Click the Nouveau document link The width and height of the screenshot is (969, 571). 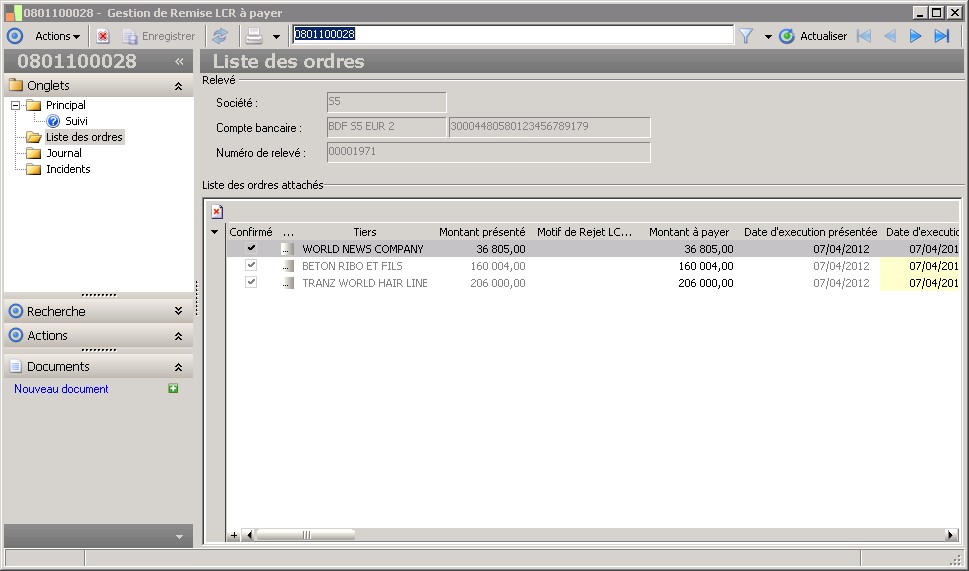click(x=61, y=389)
